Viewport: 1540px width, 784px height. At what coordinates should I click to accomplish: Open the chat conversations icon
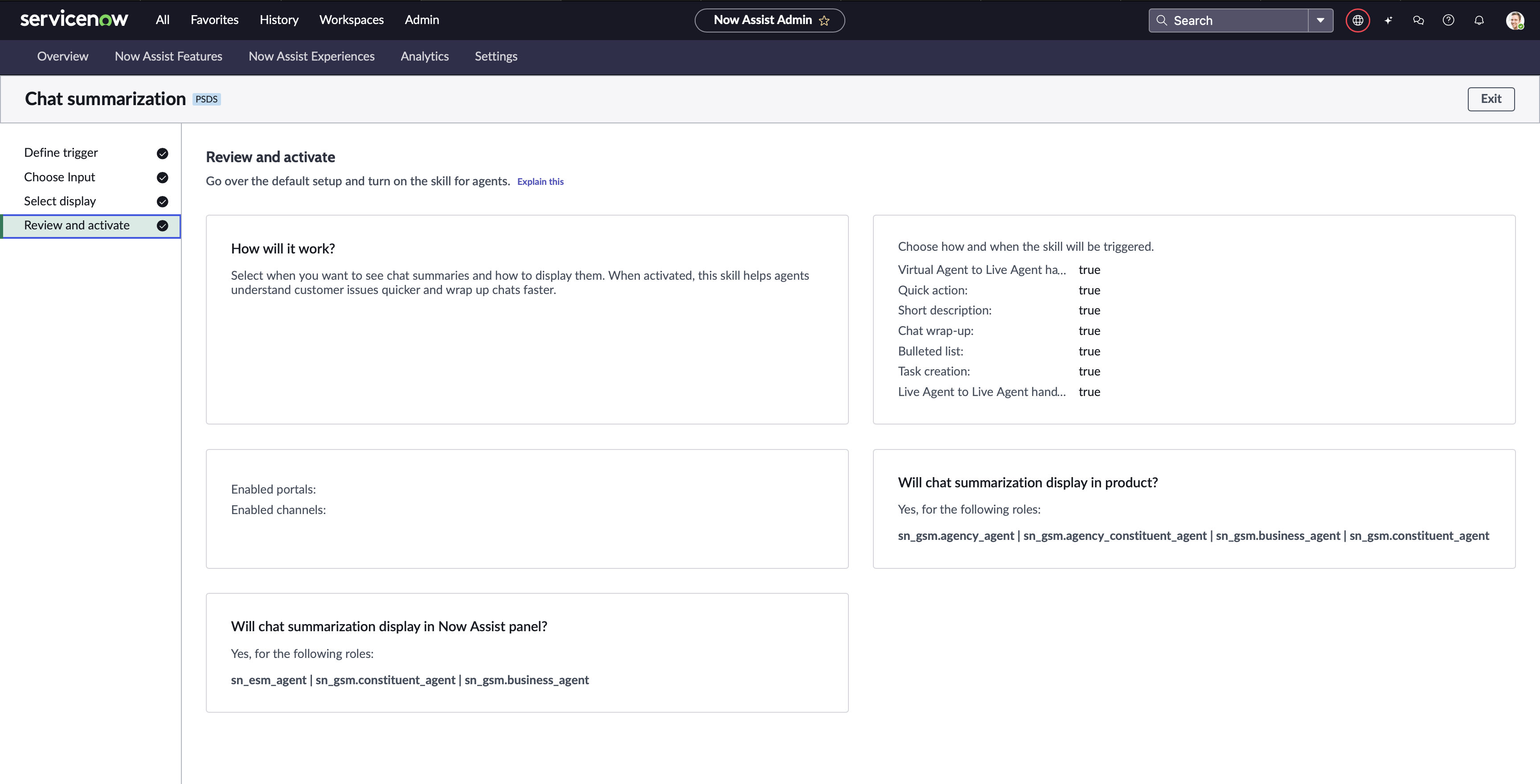pos(1418,20)
